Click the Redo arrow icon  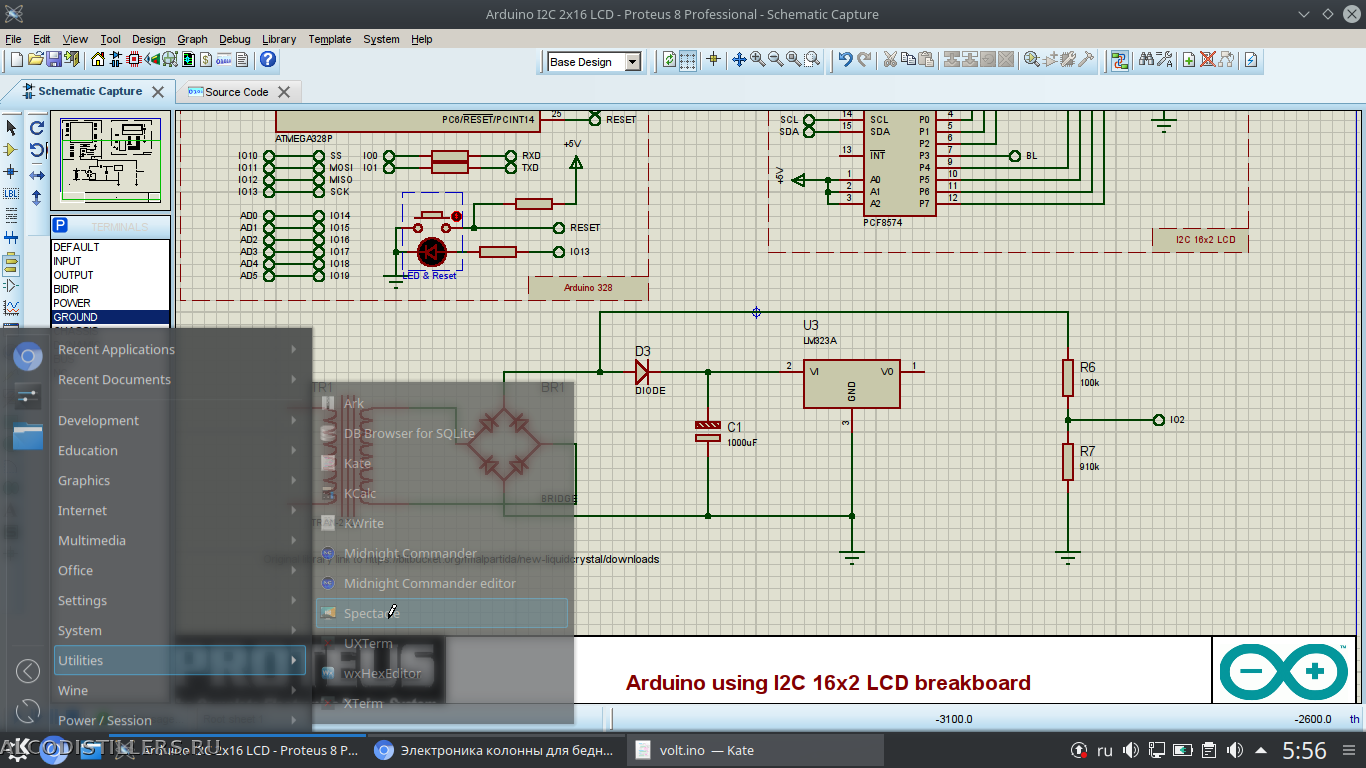tap(864, 60)
